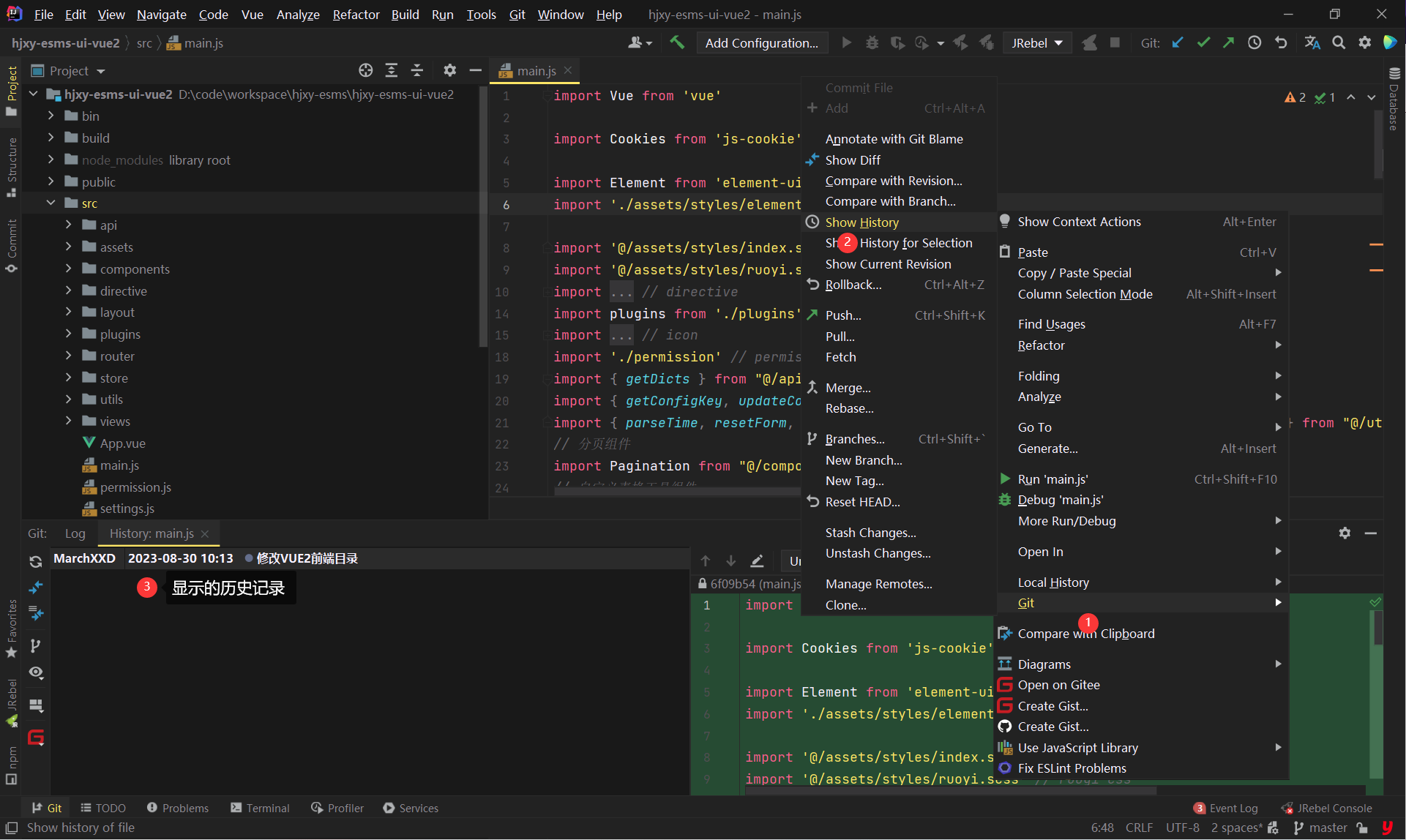
Task: Click the Build project hammer icon
Action: pos(677,42)
